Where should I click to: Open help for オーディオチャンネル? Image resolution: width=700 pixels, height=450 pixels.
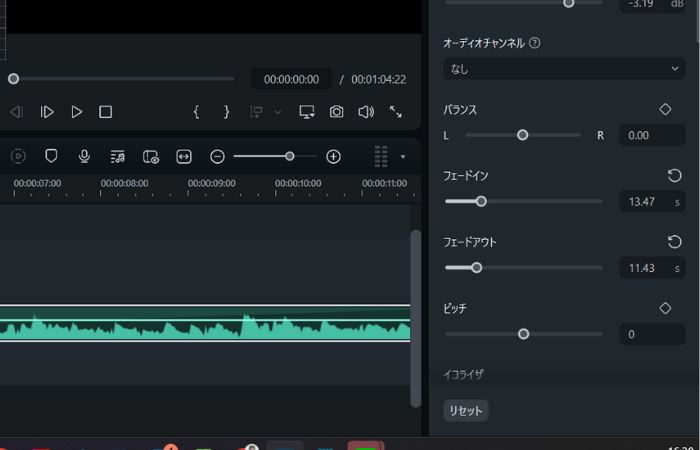pos(534,43)
